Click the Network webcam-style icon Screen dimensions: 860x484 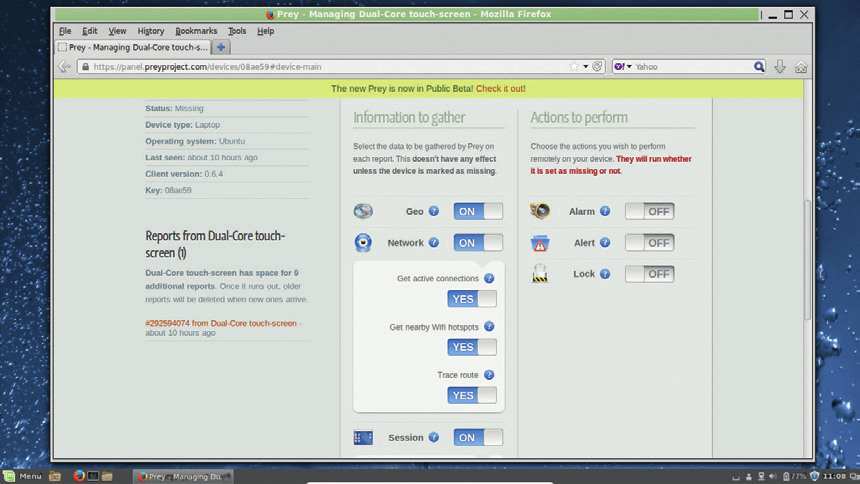point(363,242)
